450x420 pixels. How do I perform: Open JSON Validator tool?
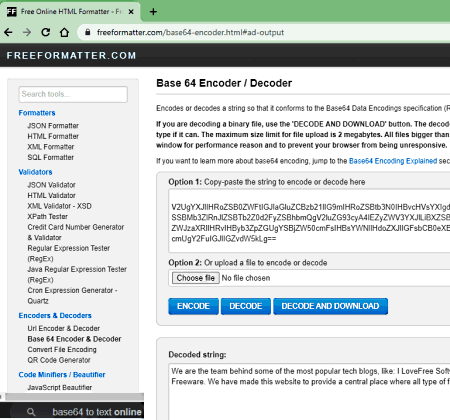coord(51,185)
